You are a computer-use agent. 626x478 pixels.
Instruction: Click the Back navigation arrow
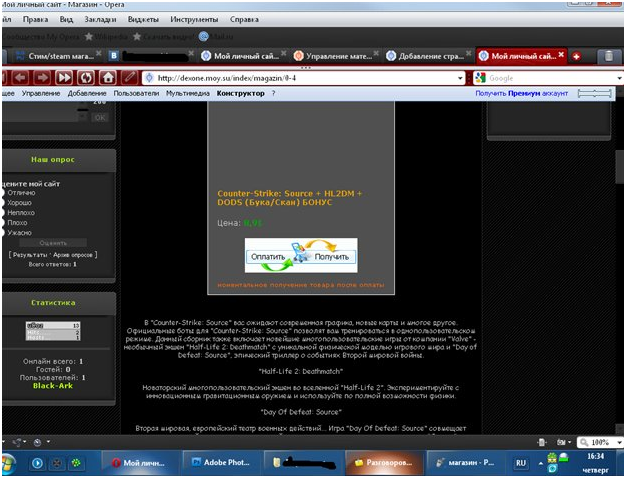(x=22, y=77)
